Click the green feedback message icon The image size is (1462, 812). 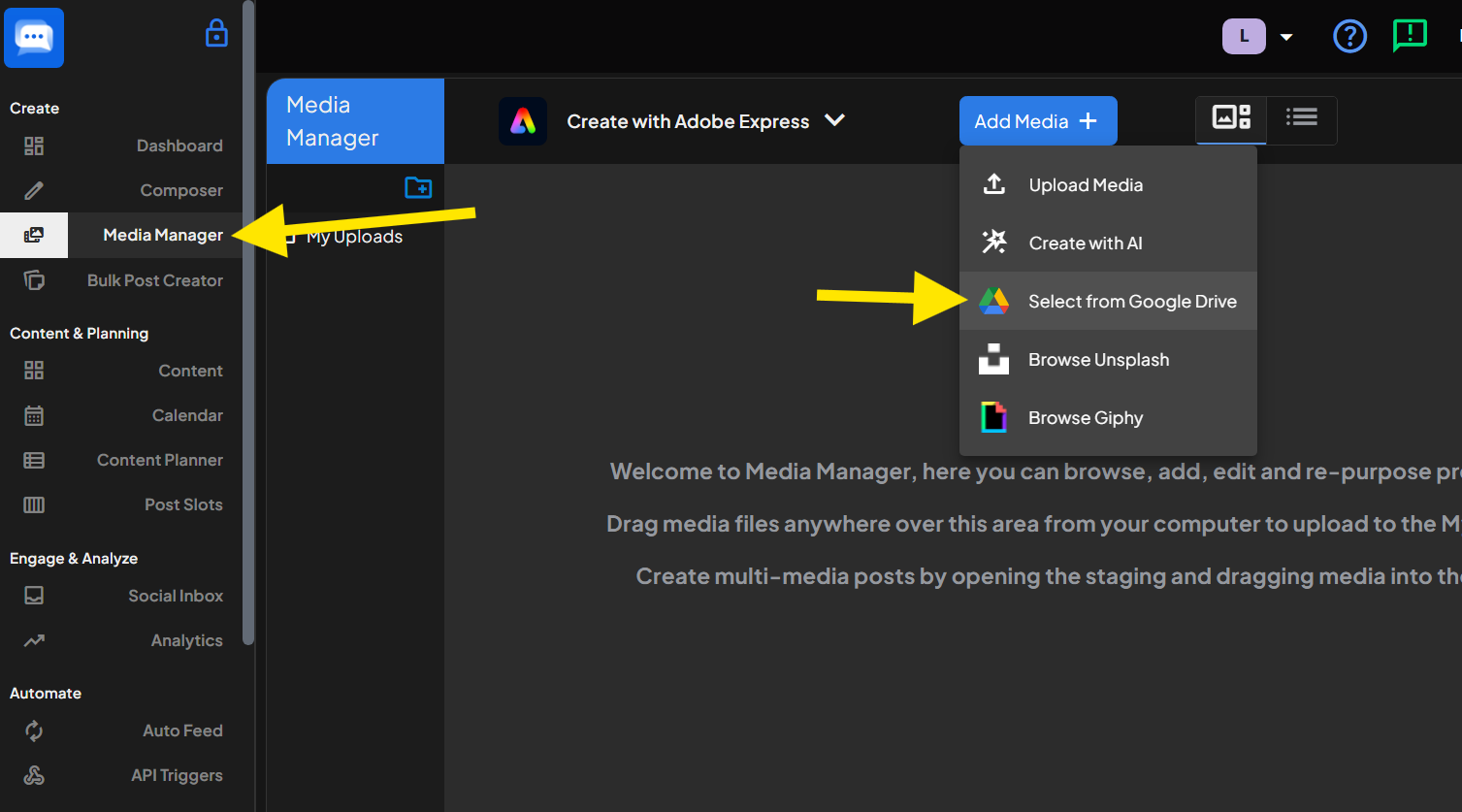coord(1409,36)
